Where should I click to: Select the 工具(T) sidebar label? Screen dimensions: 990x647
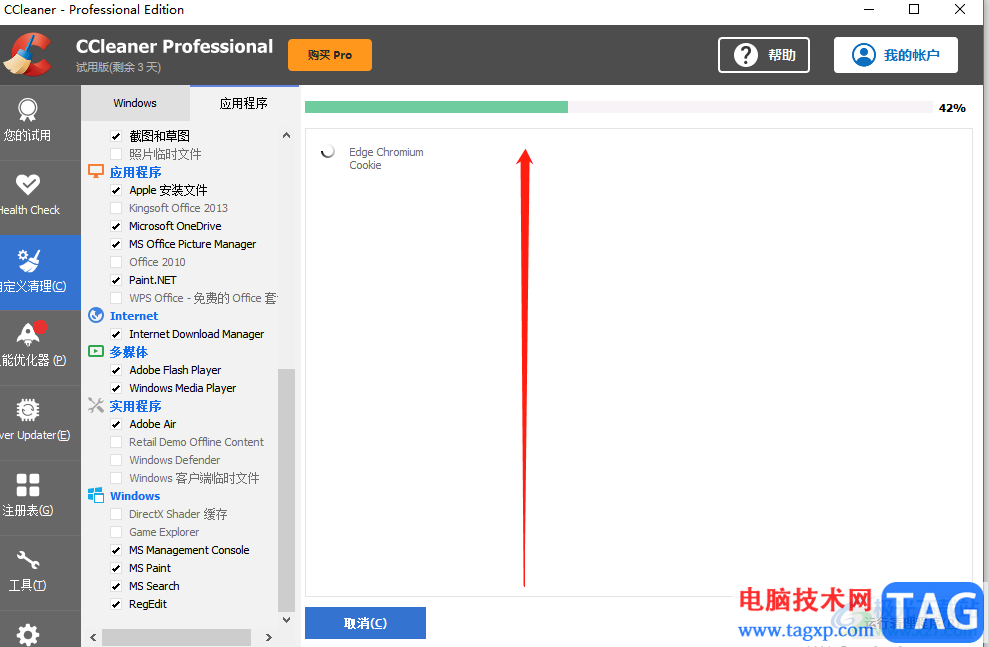click(x=28, y=585)
